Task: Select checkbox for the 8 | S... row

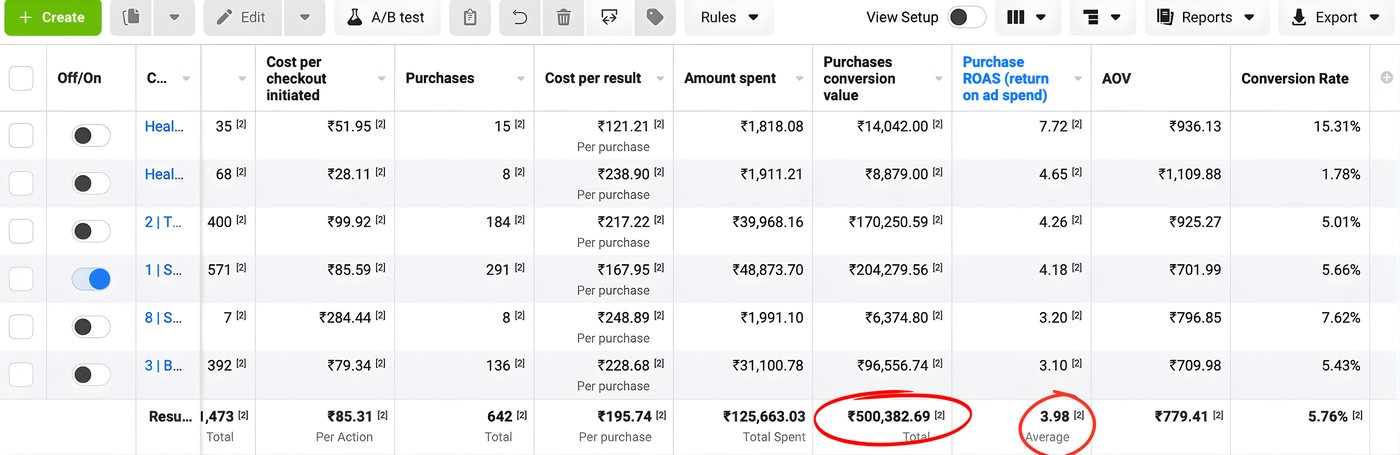Action: (21, 326)
